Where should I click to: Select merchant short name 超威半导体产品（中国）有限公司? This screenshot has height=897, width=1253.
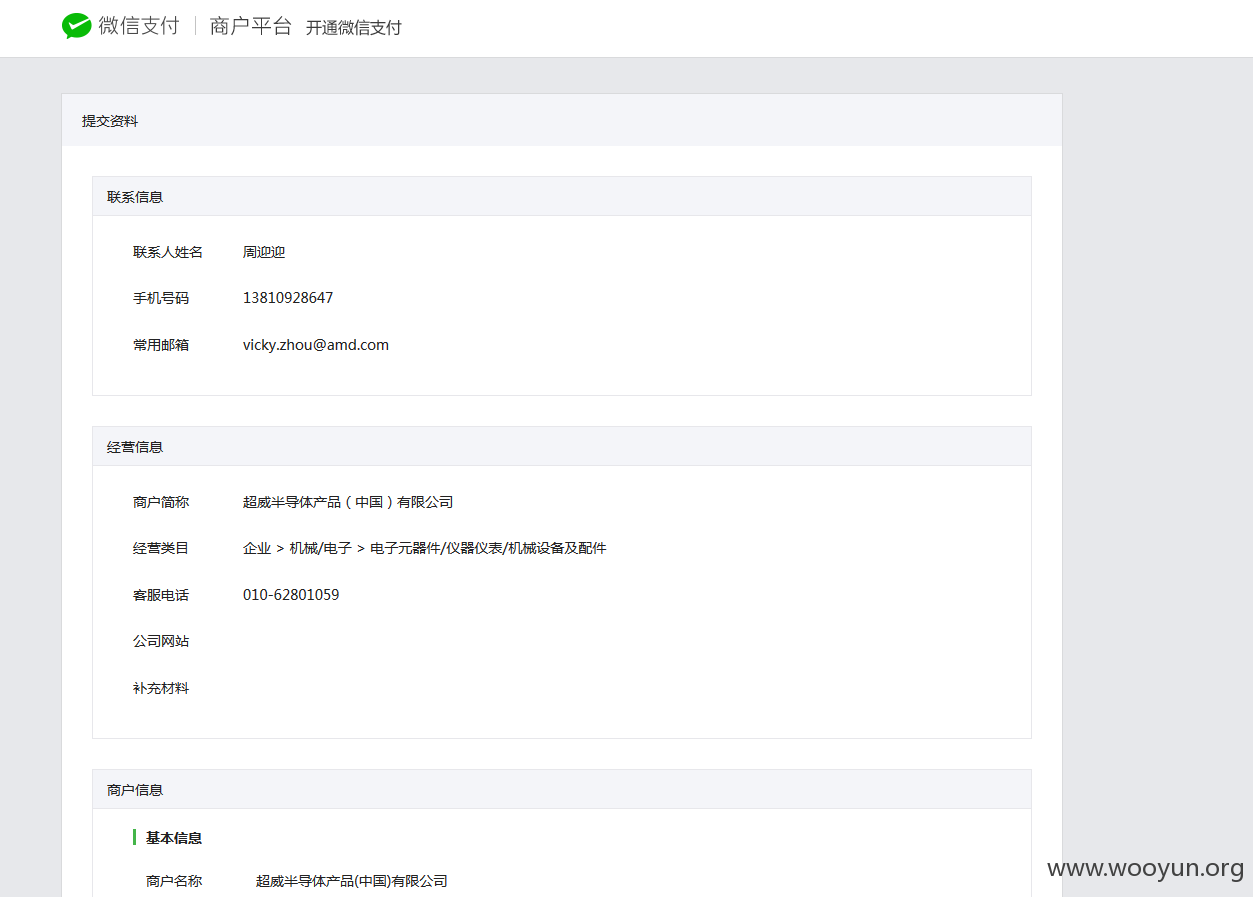(x=348, y=502)
